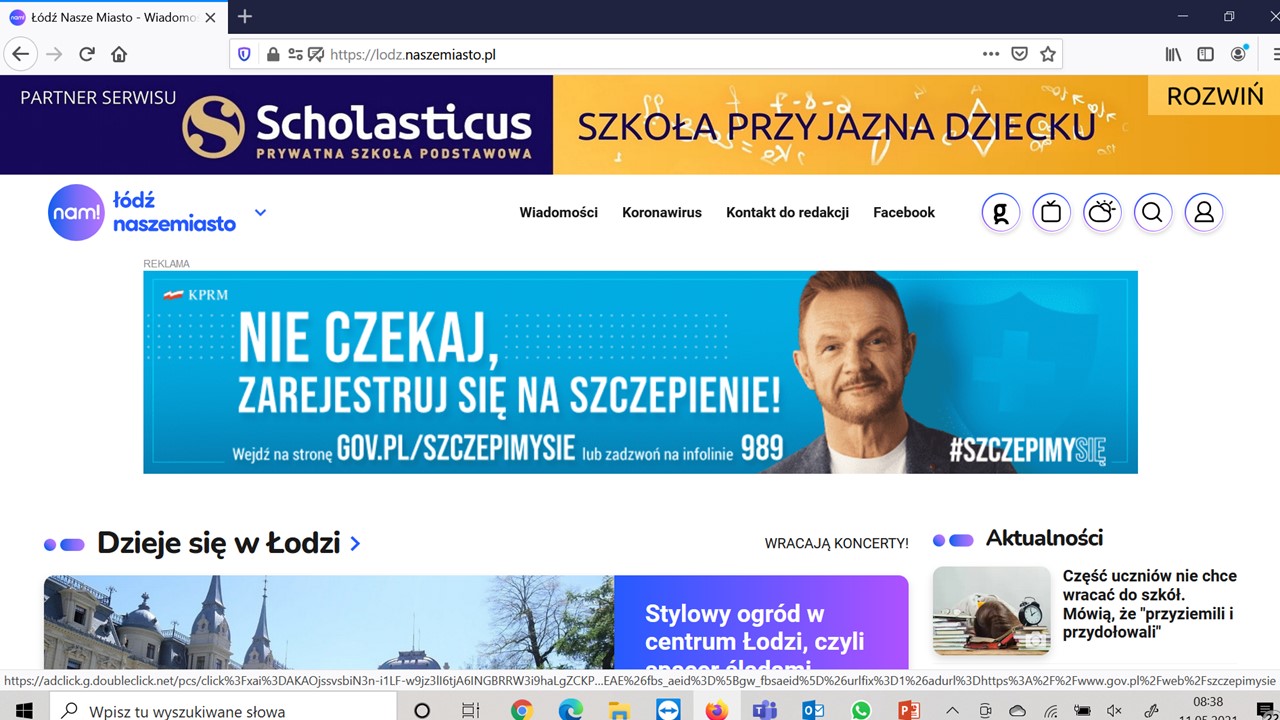Open the Kontakt do redakcji link
The width and height of the screenshot is (1280, 720).
coord(787,212)
